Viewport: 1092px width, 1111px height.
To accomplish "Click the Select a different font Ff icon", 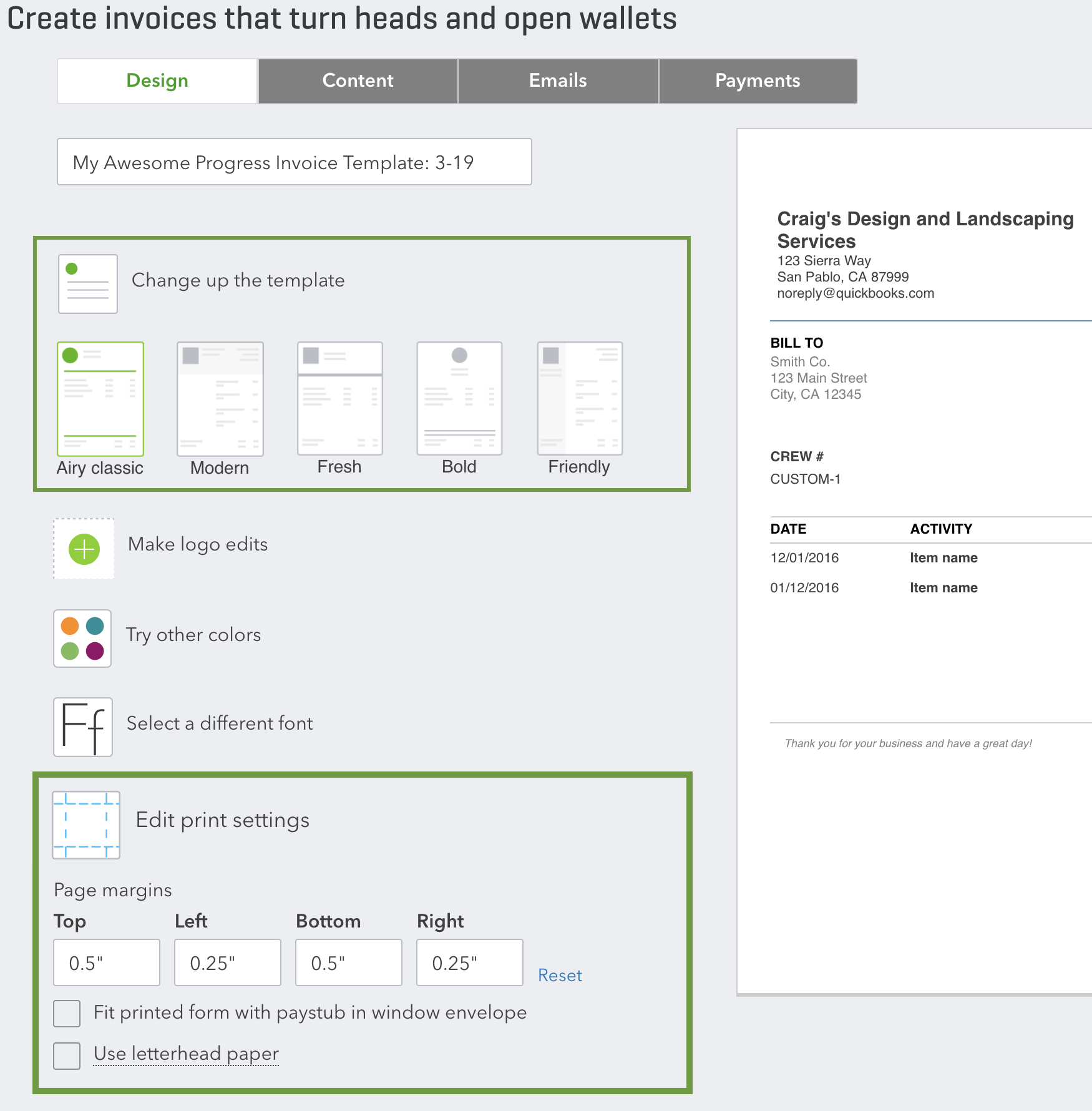I will click(82, 726).
